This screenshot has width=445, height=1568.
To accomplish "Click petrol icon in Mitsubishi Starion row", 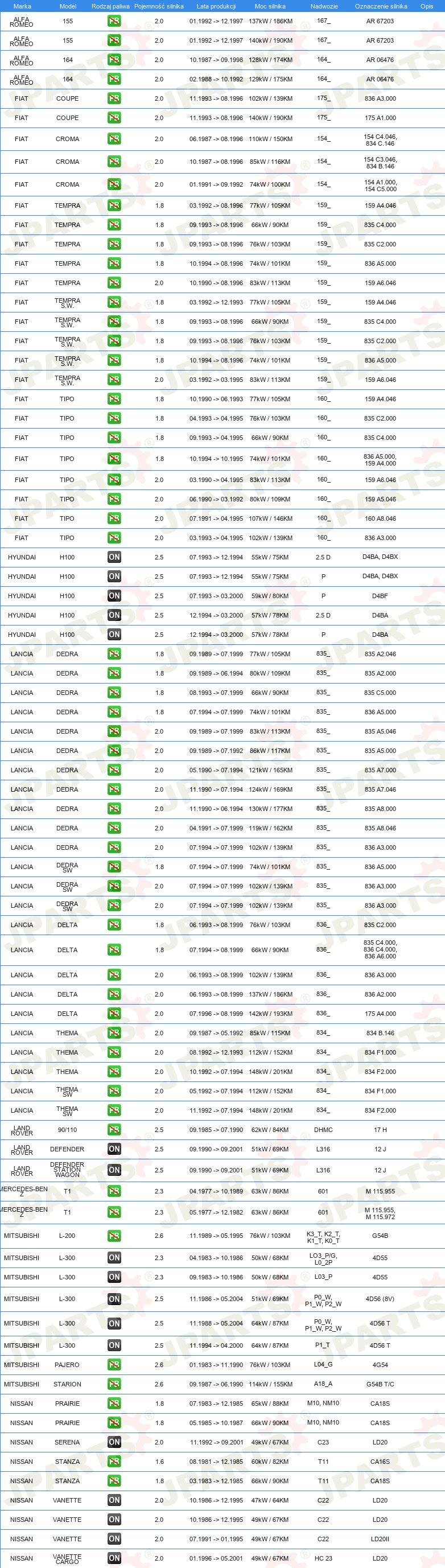I will [x=114, y=1384].
